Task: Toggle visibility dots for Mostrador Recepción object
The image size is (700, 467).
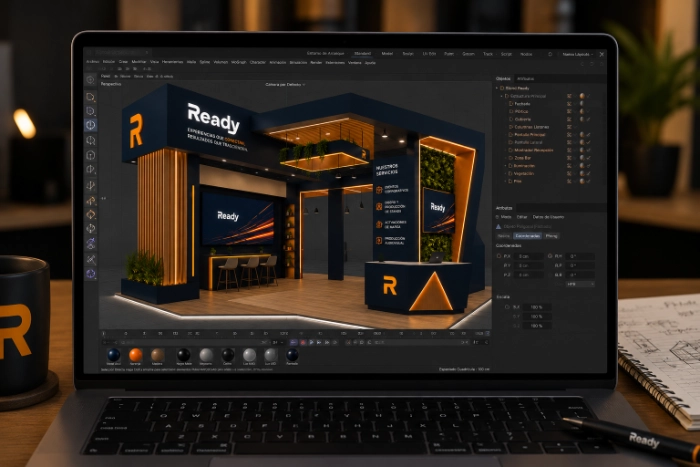Action: tap(570, 150)
